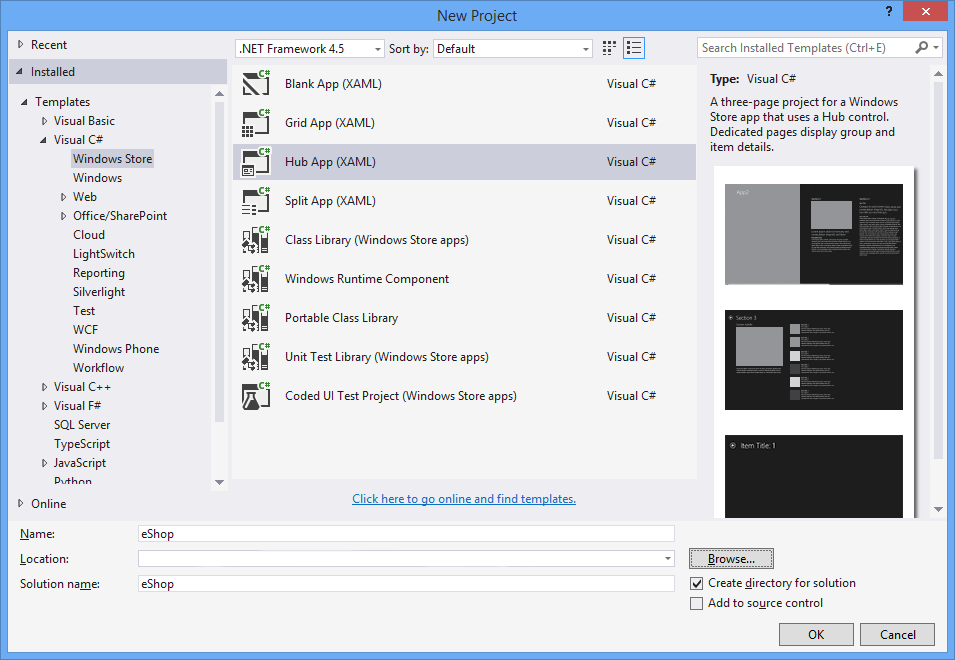
Task: Uncheck Create directory for solution
Action: click(x=697, y=583)
